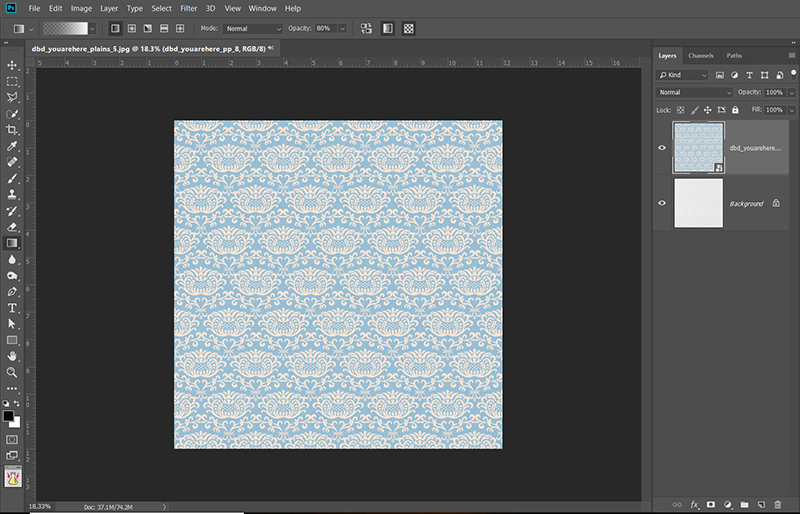Screen dimensions: 800x514
Task: Select the radial gradient style button
Action: (131, 29)
